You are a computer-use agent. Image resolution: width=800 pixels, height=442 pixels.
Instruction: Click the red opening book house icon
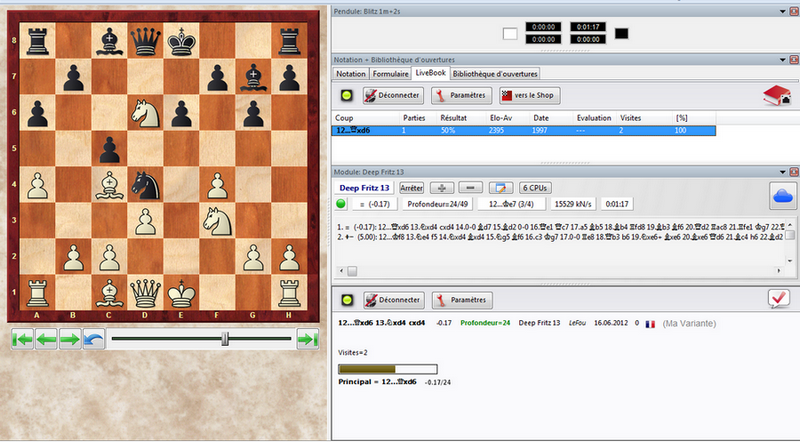pos(777,96)
